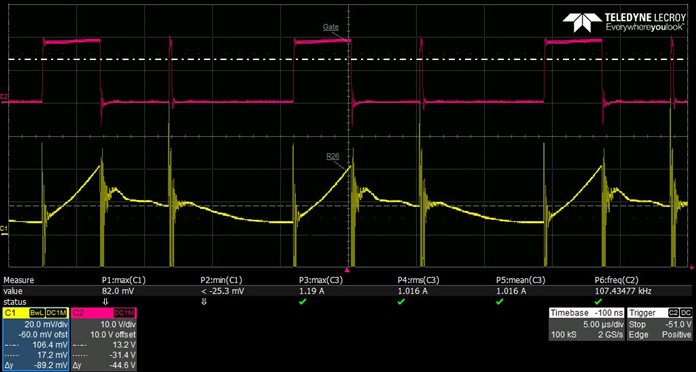
Task: Click the Δy -44.6 V readout in C2
Action: (104, 365)
